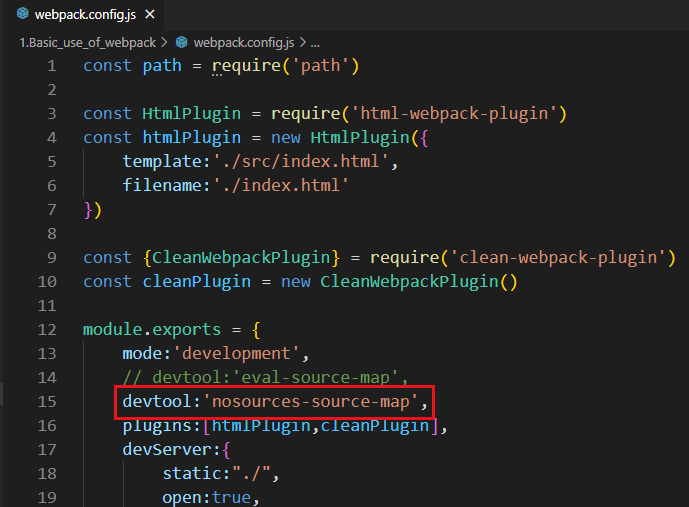
Task: Click the './src/index.html' template string
Action: pyautogui.click(x=301, y=162)
